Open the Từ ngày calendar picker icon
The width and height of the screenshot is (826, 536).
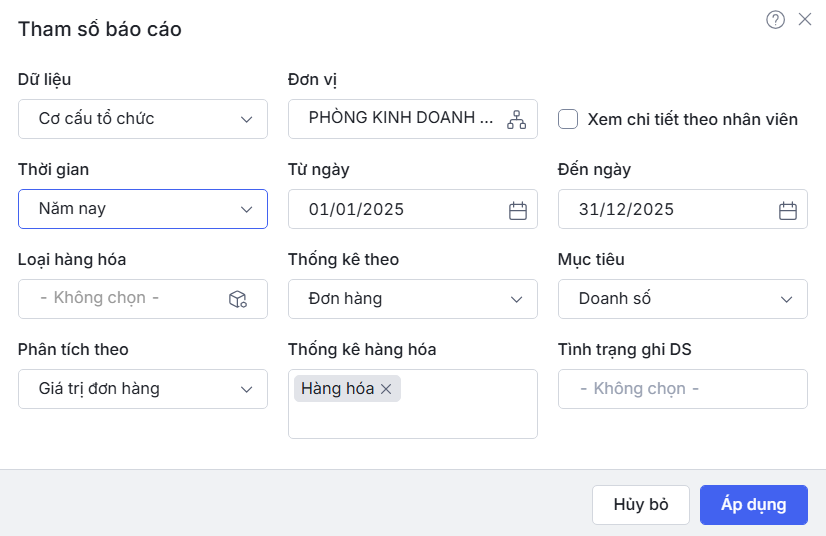518,210
